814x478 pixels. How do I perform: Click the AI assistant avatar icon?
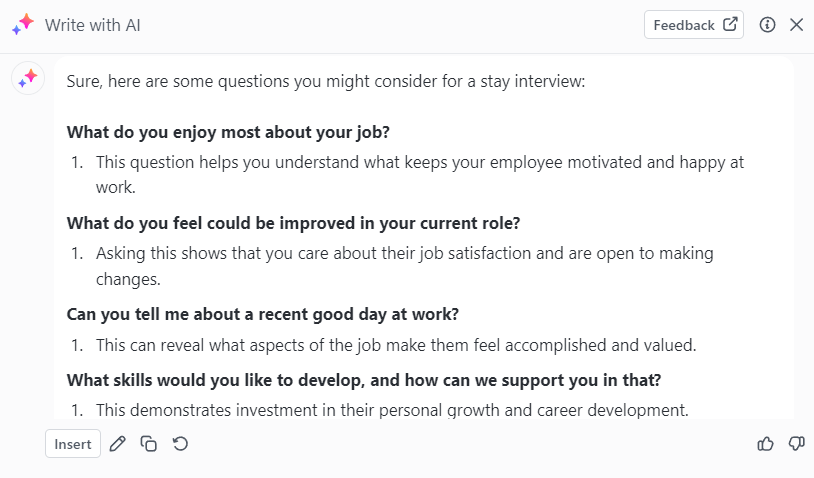28,78
